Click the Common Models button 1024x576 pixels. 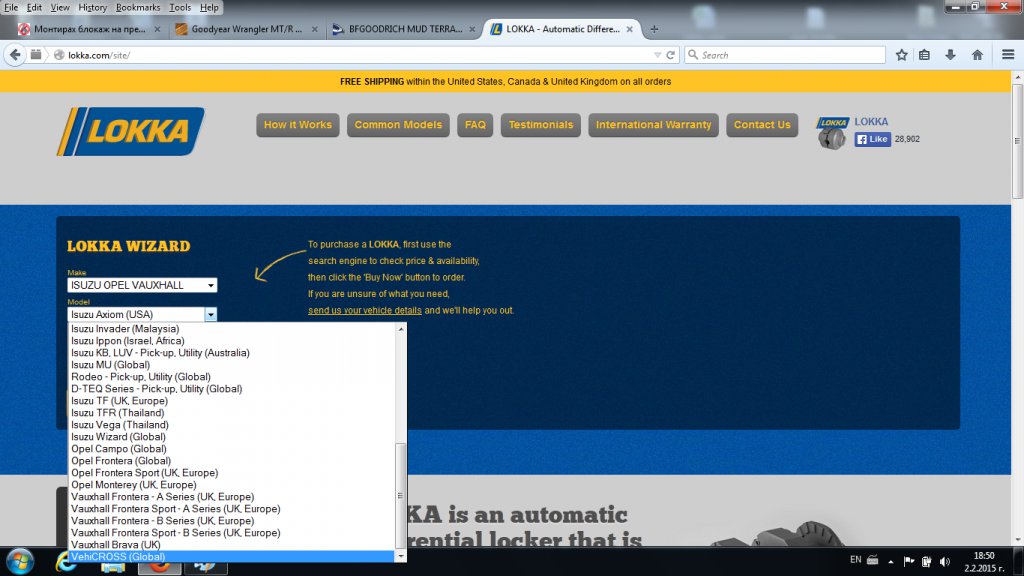398,125
